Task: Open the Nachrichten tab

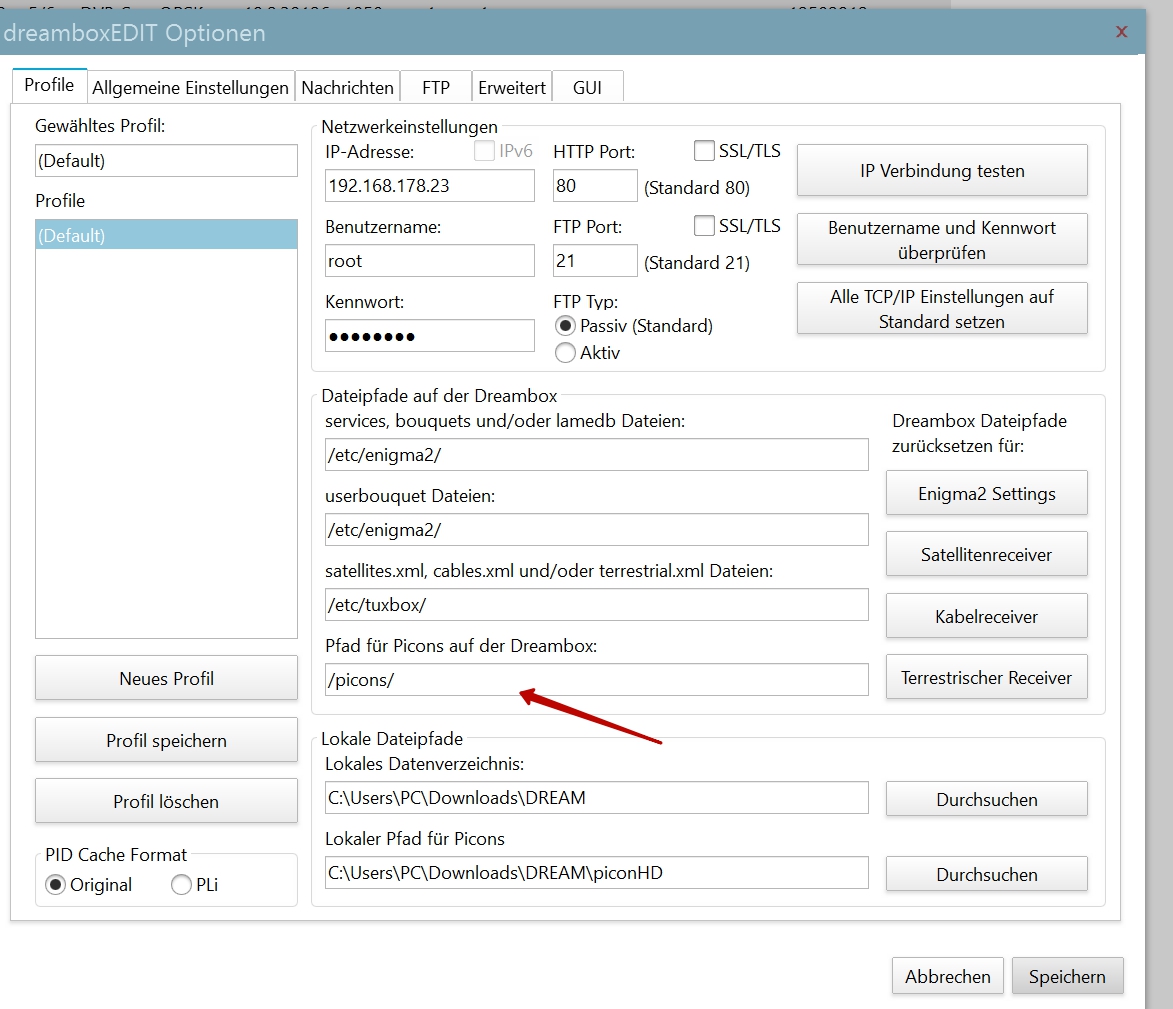Action: coord(347,87)
